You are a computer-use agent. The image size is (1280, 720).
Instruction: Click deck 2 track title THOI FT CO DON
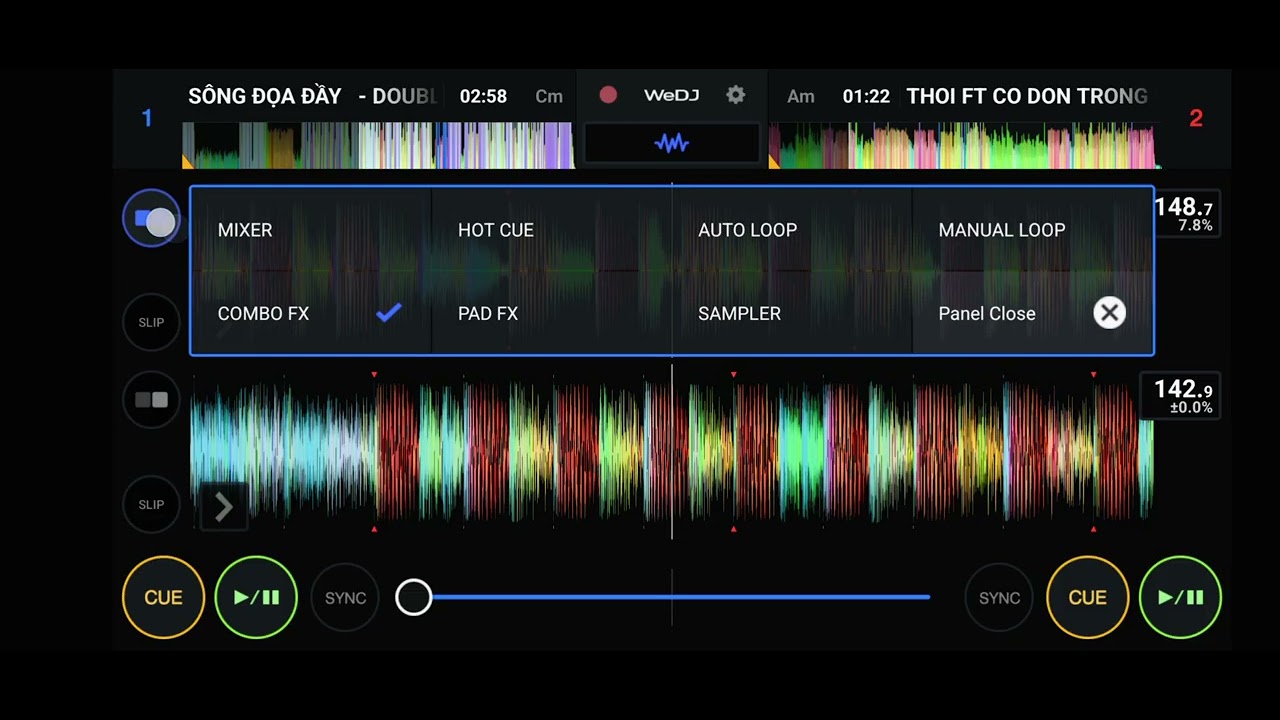click(x=1027, y=96)
